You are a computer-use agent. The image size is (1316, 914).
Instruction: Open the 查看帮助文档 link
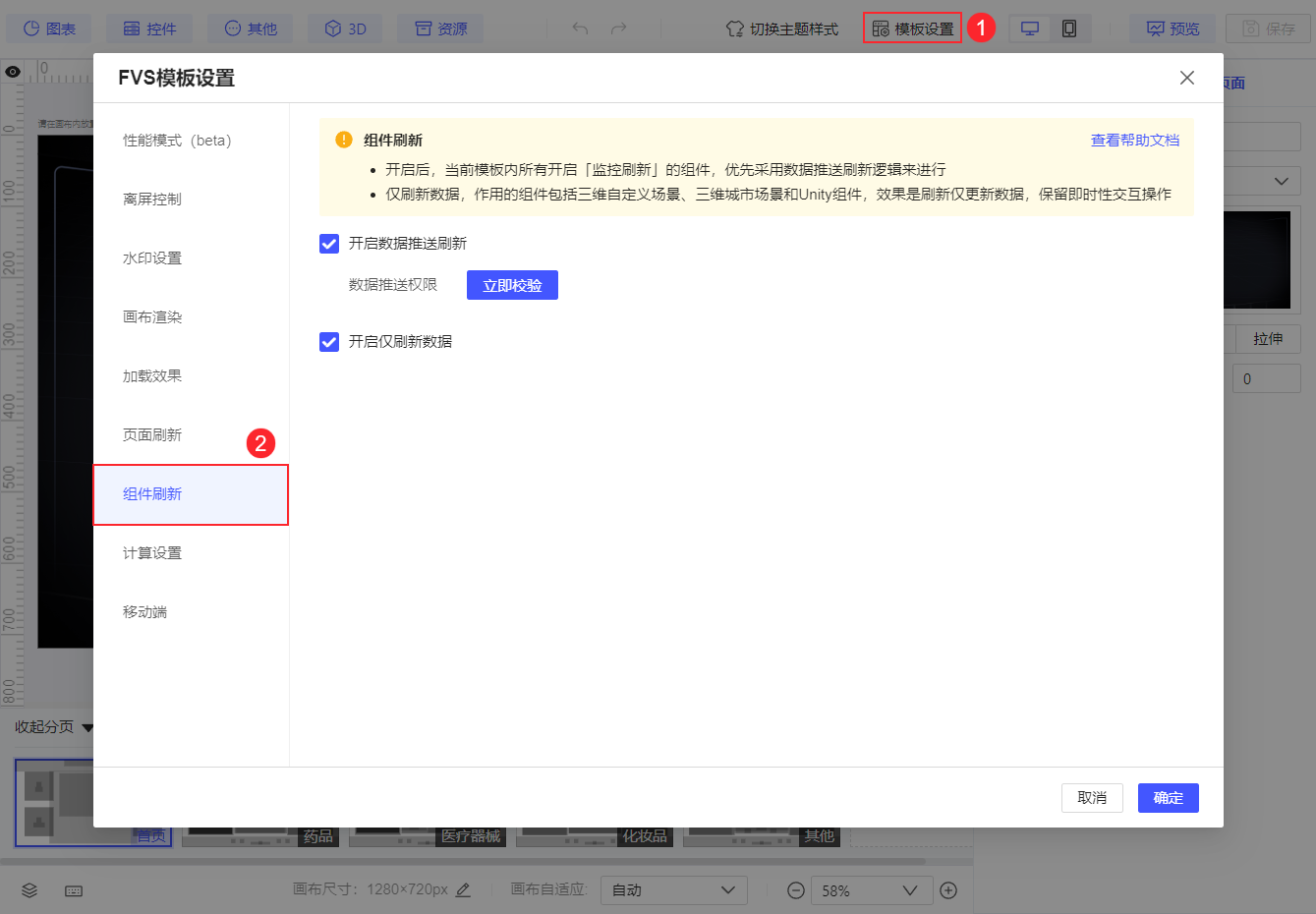1135,141
